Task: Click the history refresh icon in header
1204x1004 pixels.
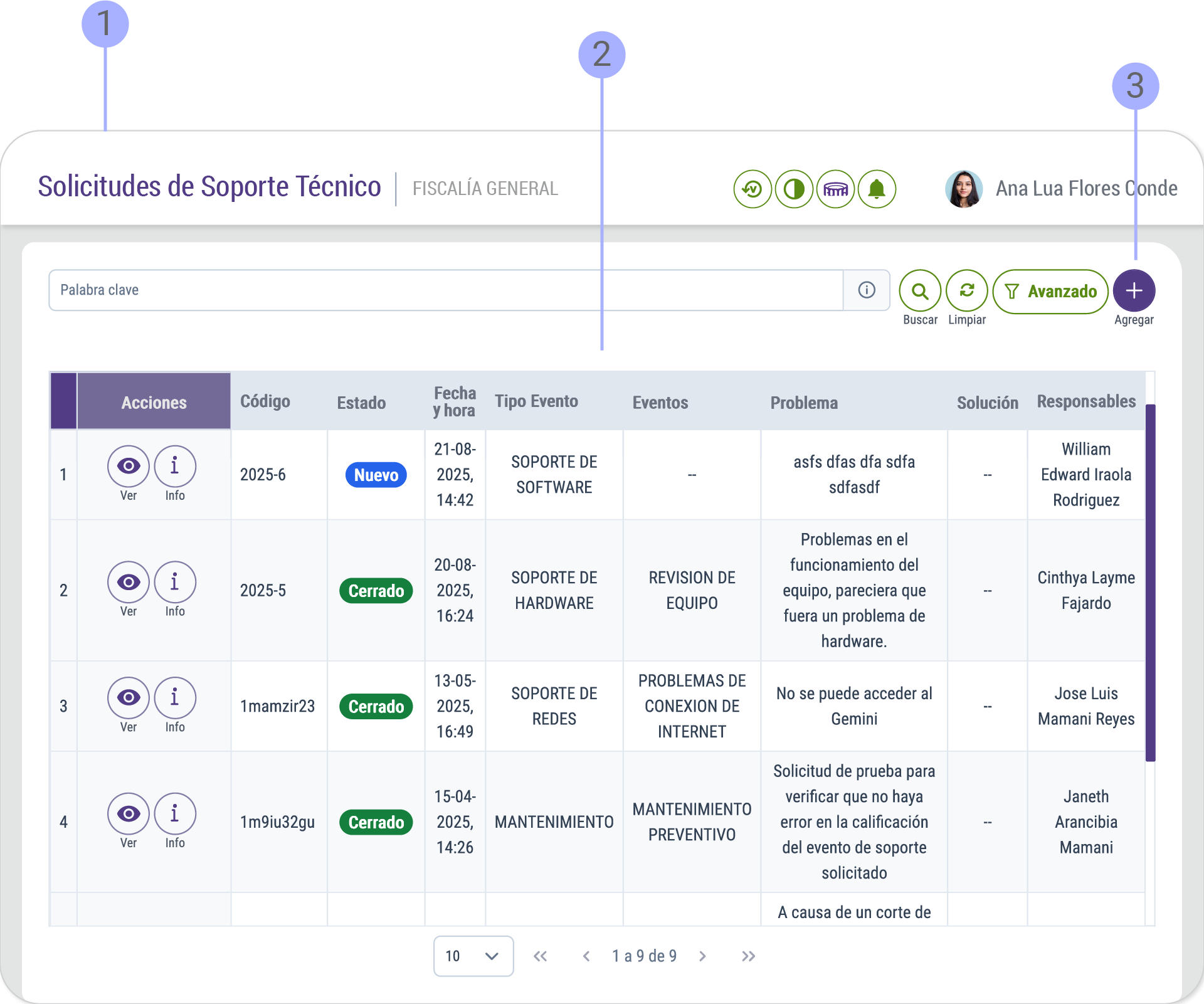Action: (752, 189)
